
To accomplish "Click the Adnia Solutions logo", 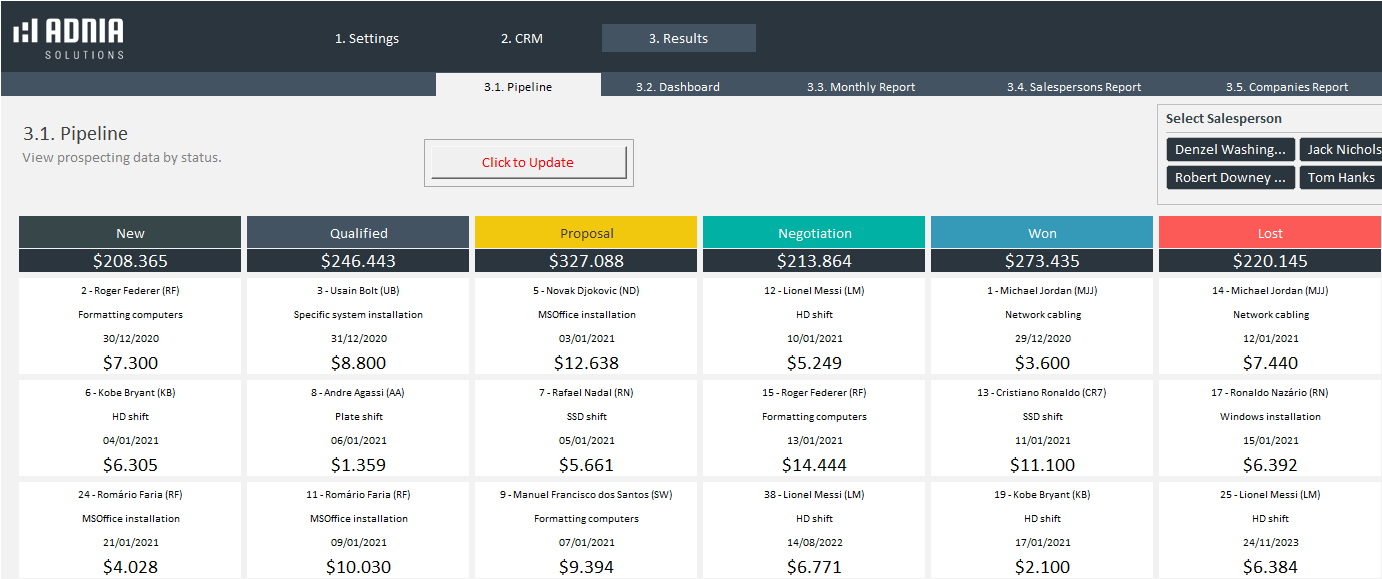I will [69, 38].
